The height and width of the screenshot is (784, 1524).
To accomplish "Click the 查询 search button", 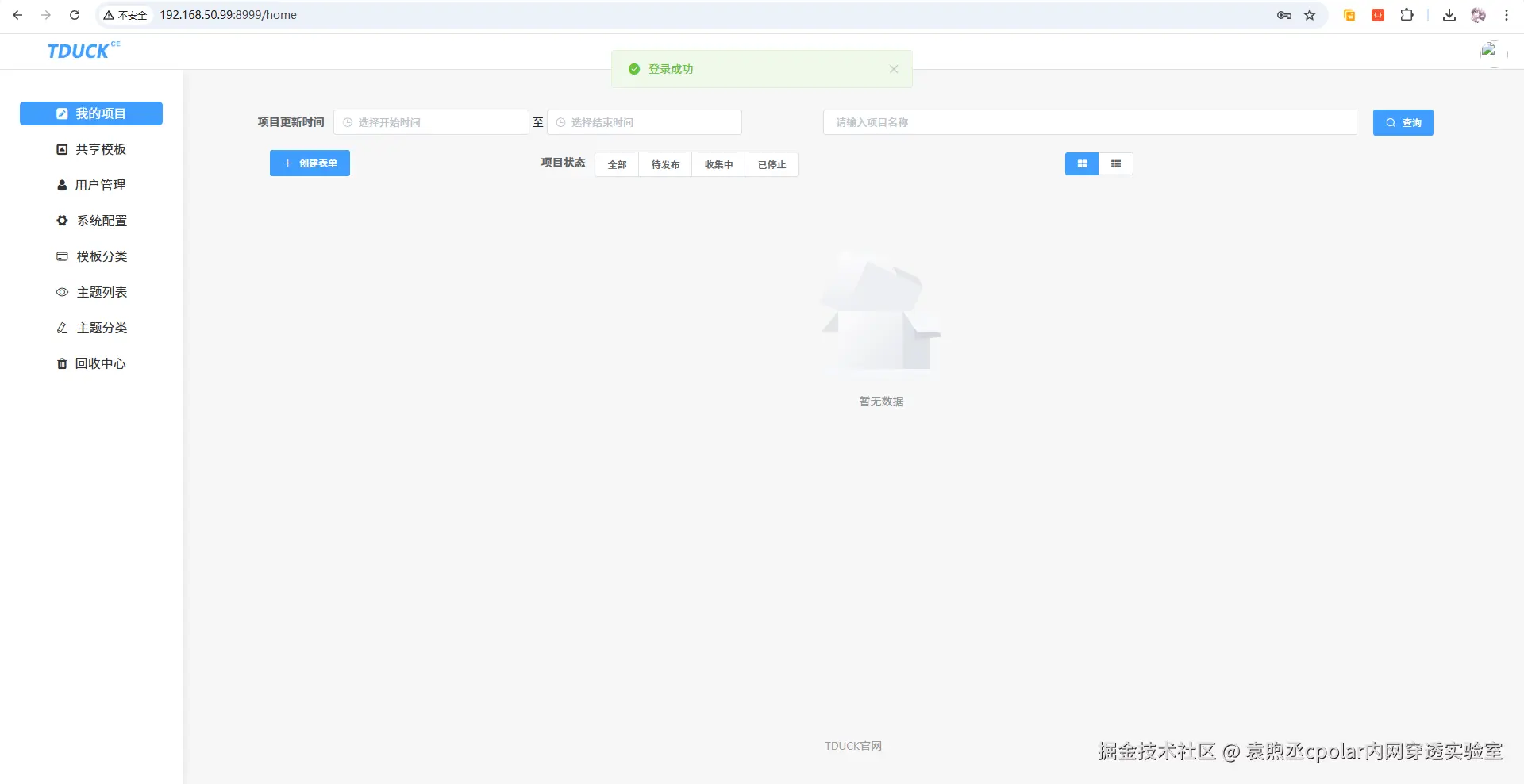I will click(x=1403, y=122).
